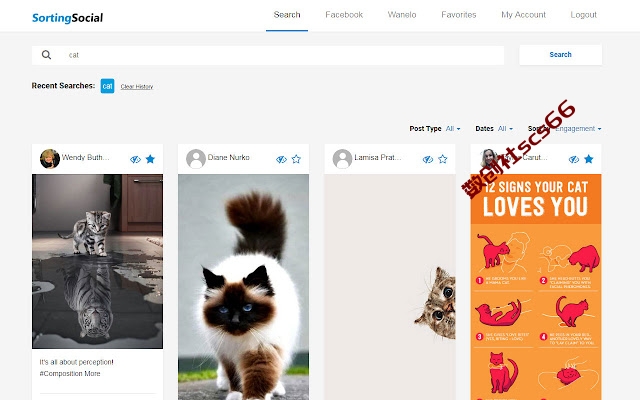
Task: Unfavorite Wendy Buth's post star
Action: click(150, 159)
